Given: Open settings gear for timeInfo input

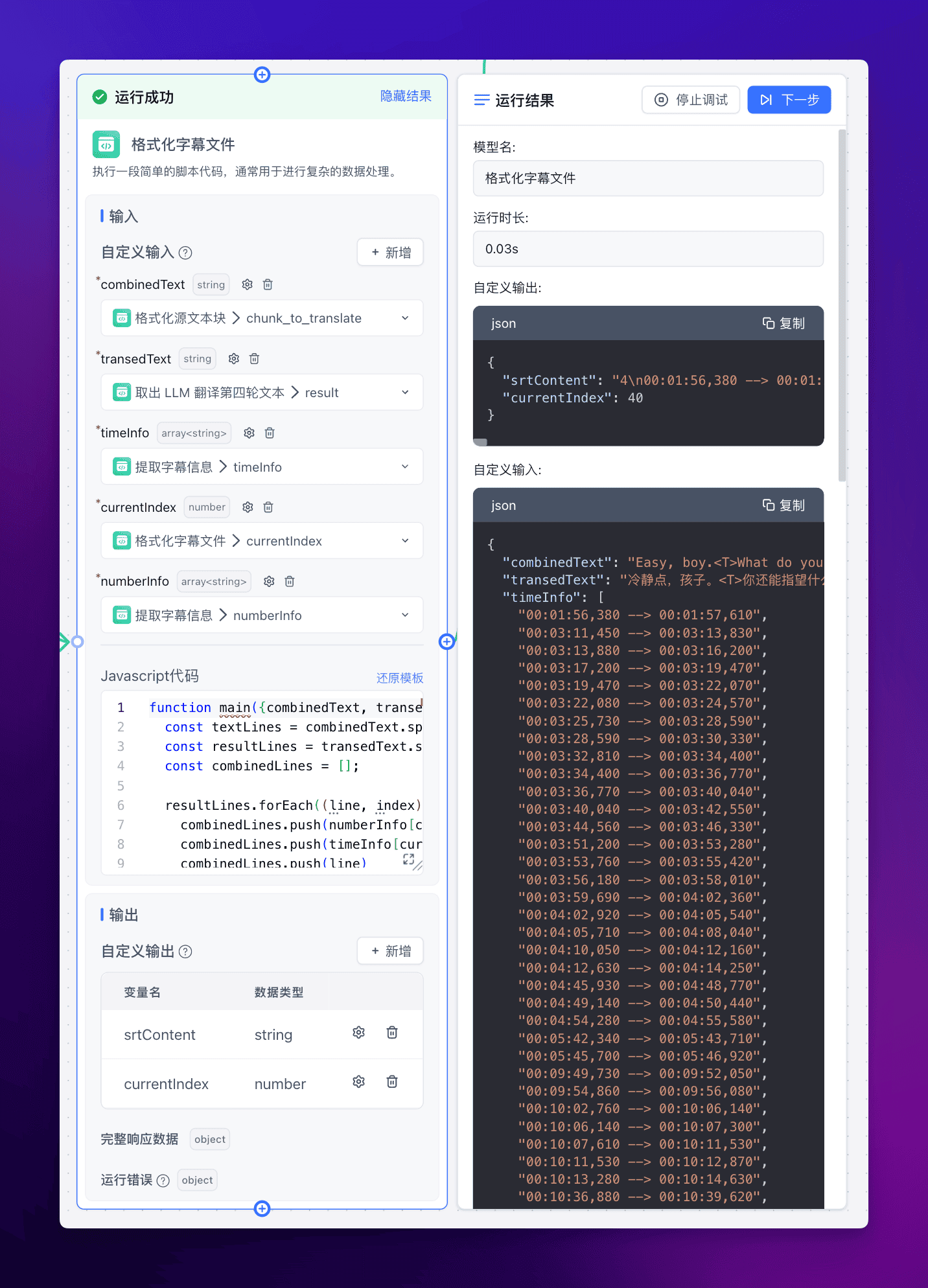Looking at the screenshot, I should [249, 433].
